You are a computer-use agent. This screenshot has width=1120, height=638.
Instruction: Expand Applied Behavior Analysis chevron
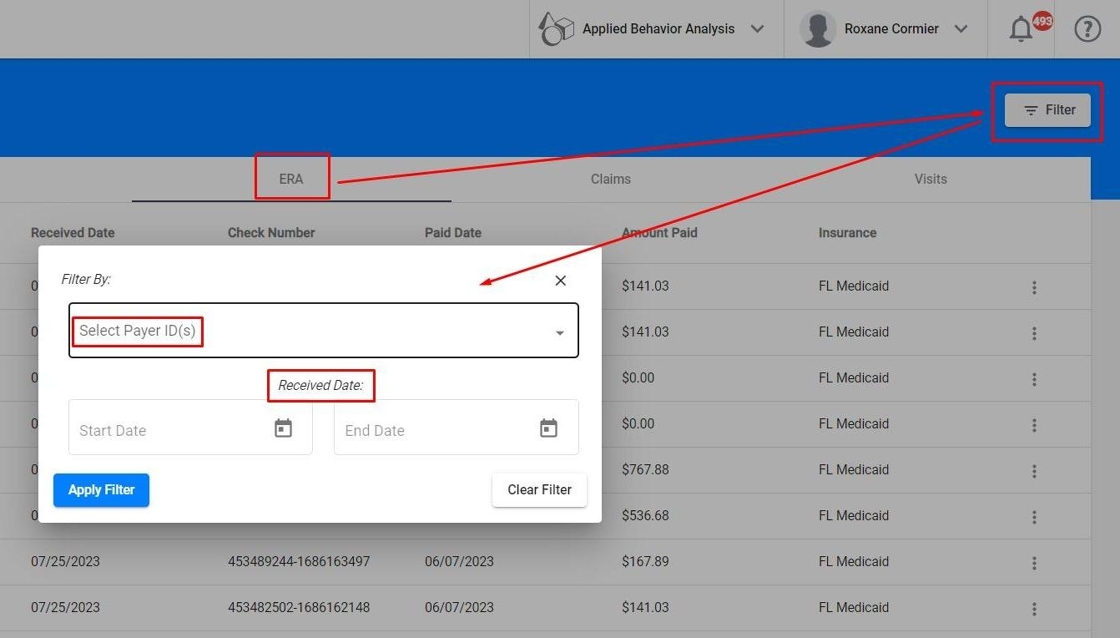757,29
